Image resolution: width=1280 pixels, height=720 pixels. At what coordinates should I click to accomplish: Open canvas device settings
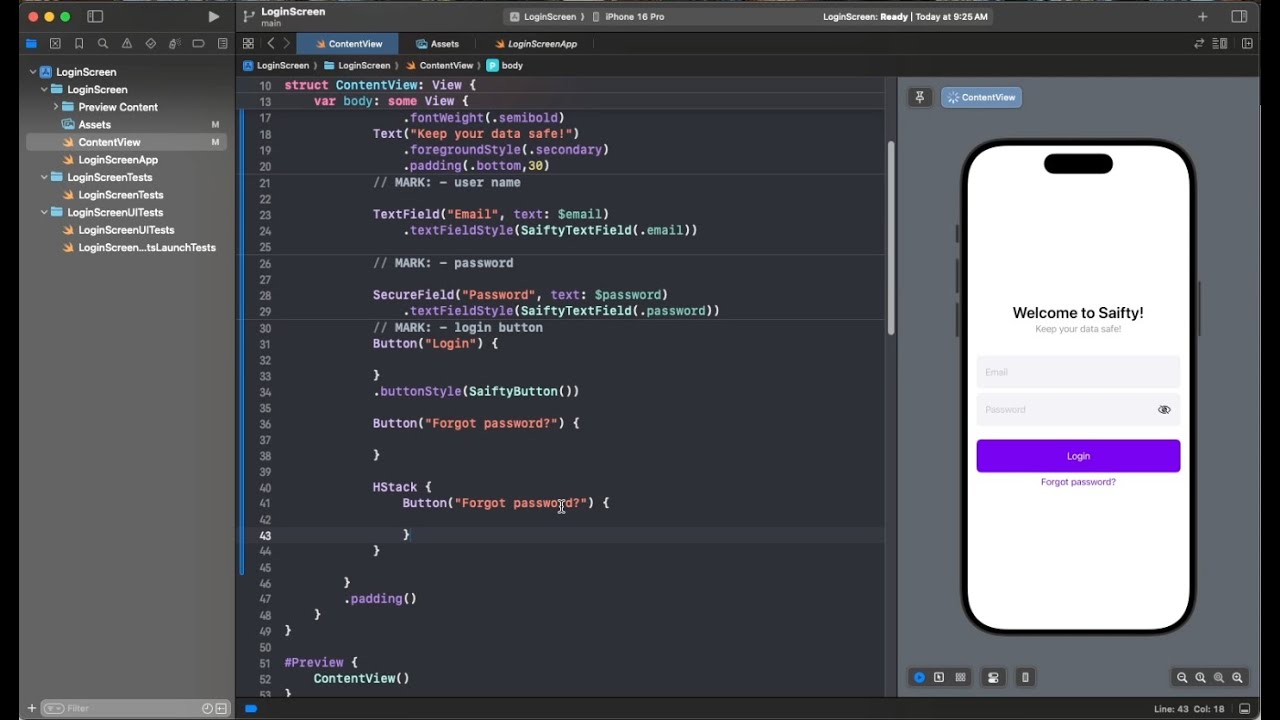[993, 677]
